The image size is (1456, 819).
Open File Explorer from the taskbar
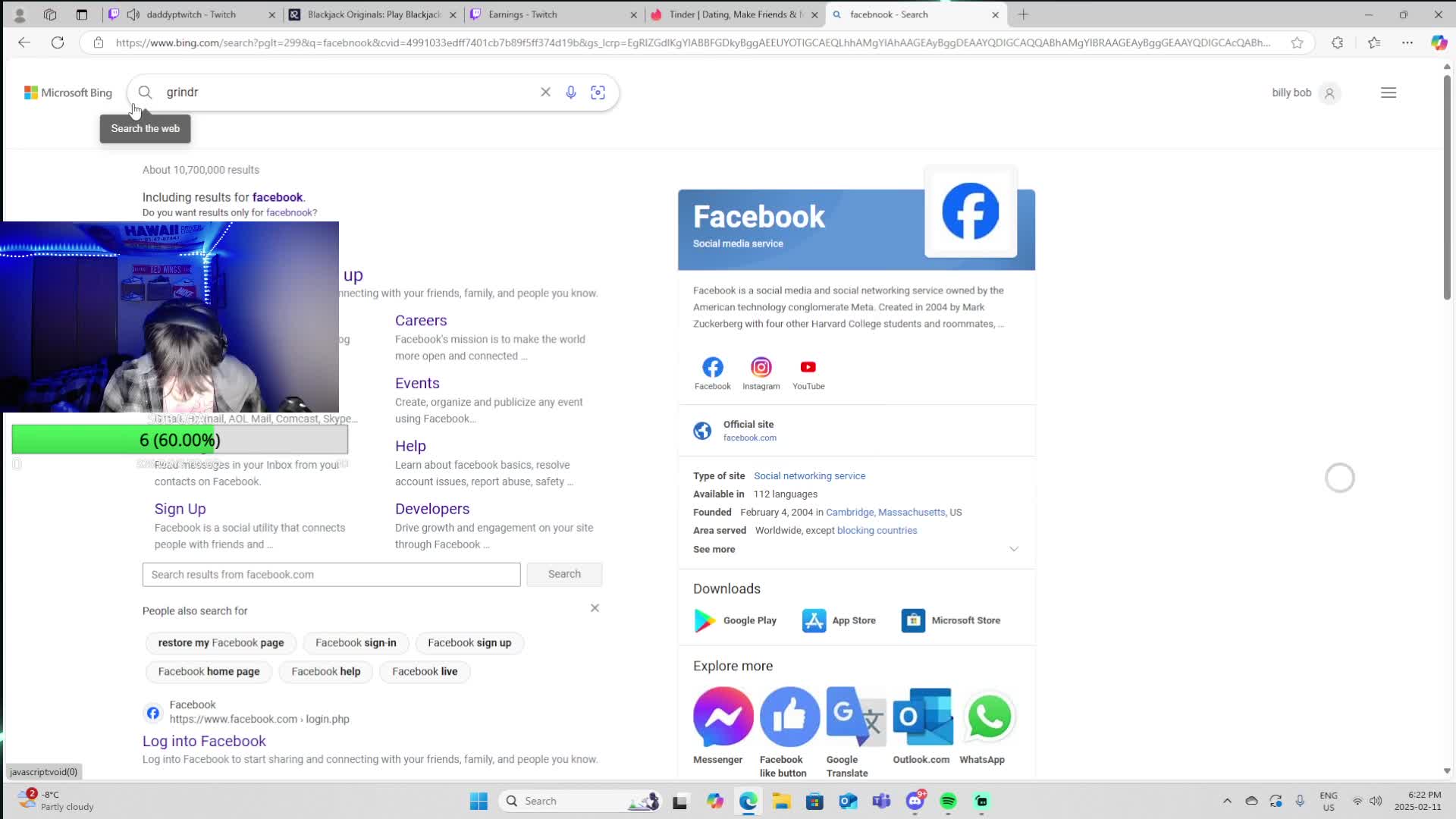tap(781, 801)
